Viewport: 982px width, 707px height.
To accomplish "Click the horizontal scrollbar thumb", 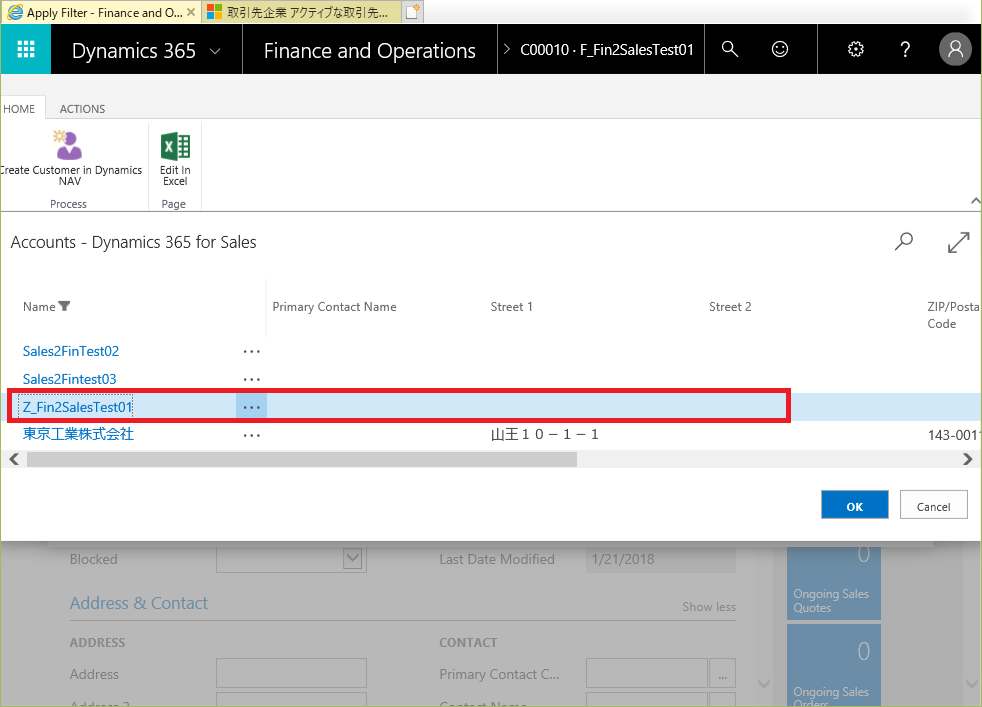I will (302, 459).
